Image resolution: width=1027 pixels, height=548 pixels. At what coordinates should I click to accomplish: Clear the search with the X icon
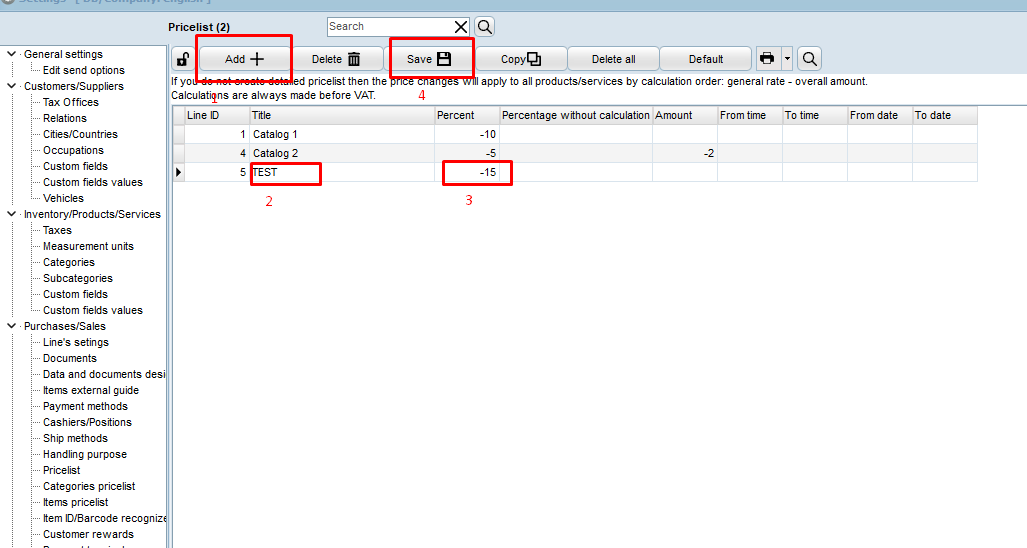[x=461, y=27]
